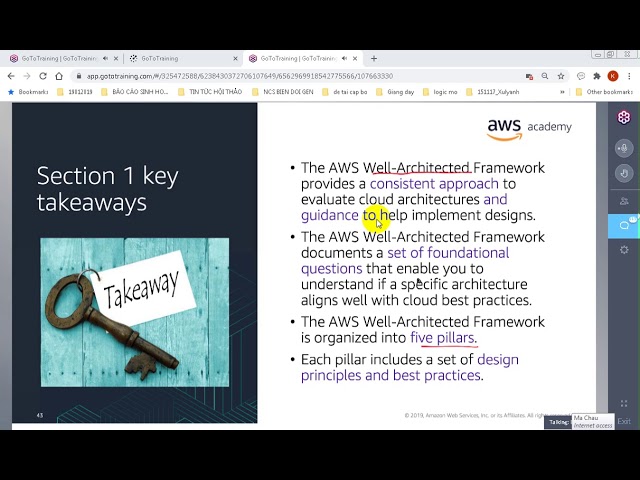Close the first GoToTraining tab
Image resolution: width=640 pixels, height=480 pixels.
pos(116,58)
